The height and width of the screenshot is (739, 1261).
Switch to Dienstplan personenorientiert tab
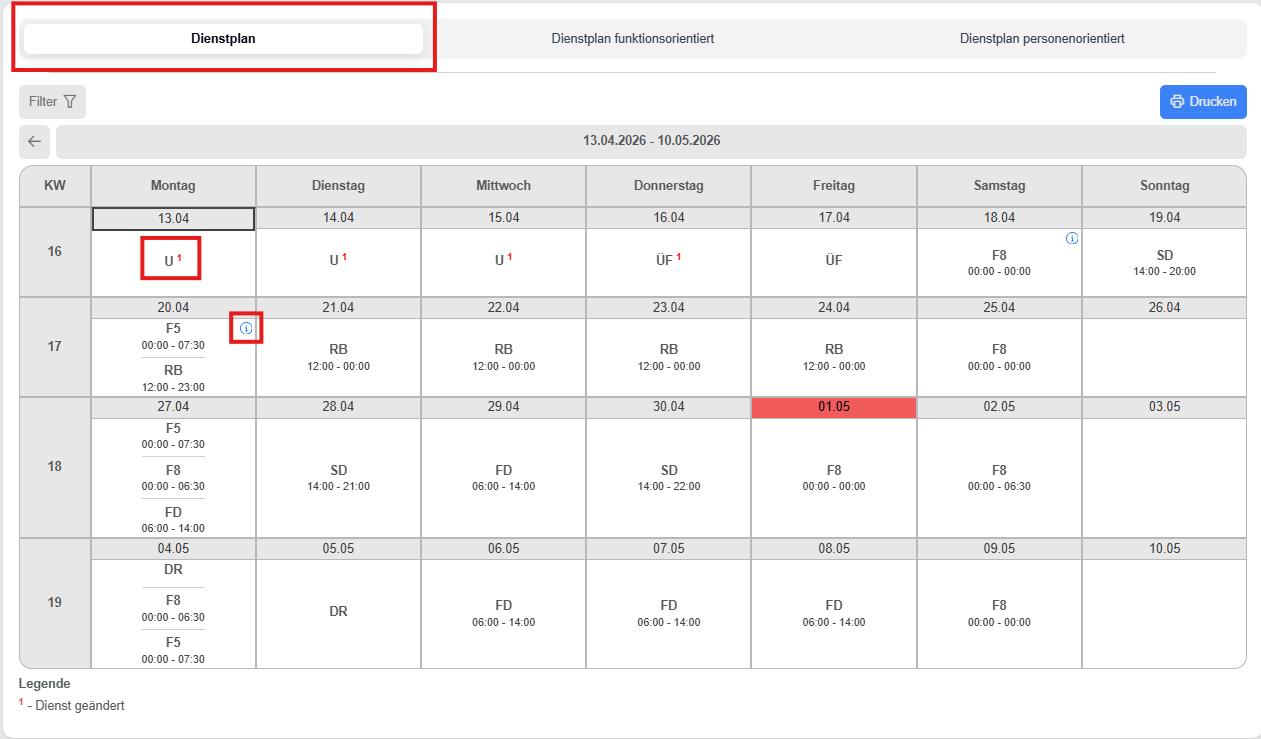tap(1042, 39)
